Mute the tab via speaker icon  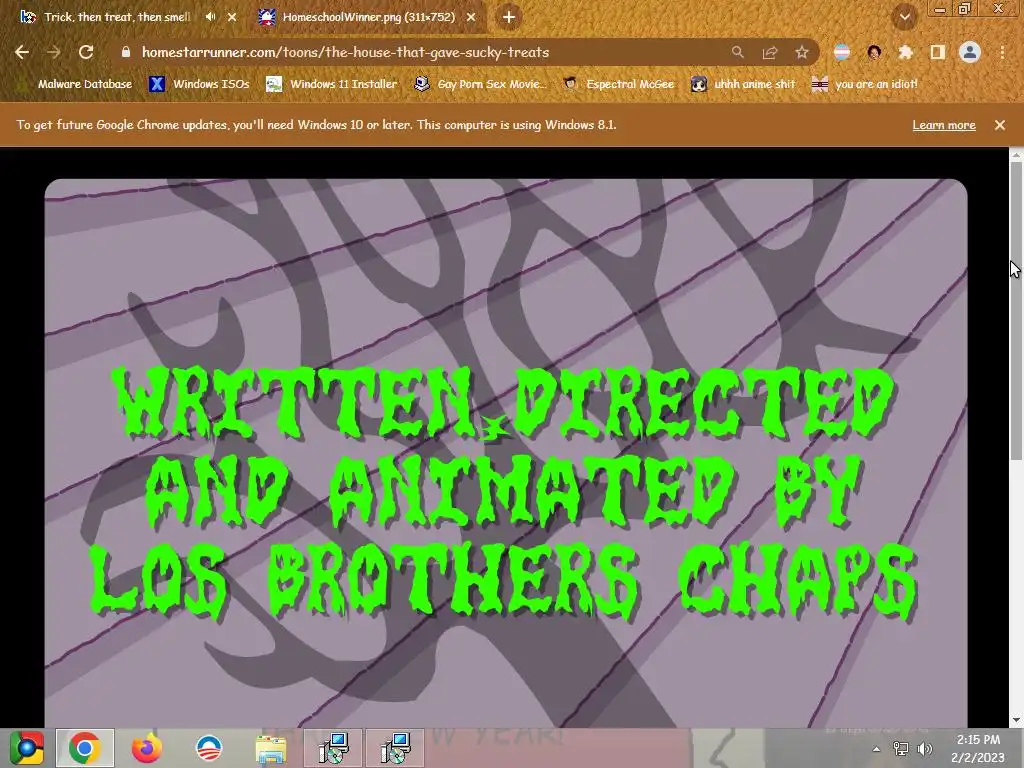210,17
